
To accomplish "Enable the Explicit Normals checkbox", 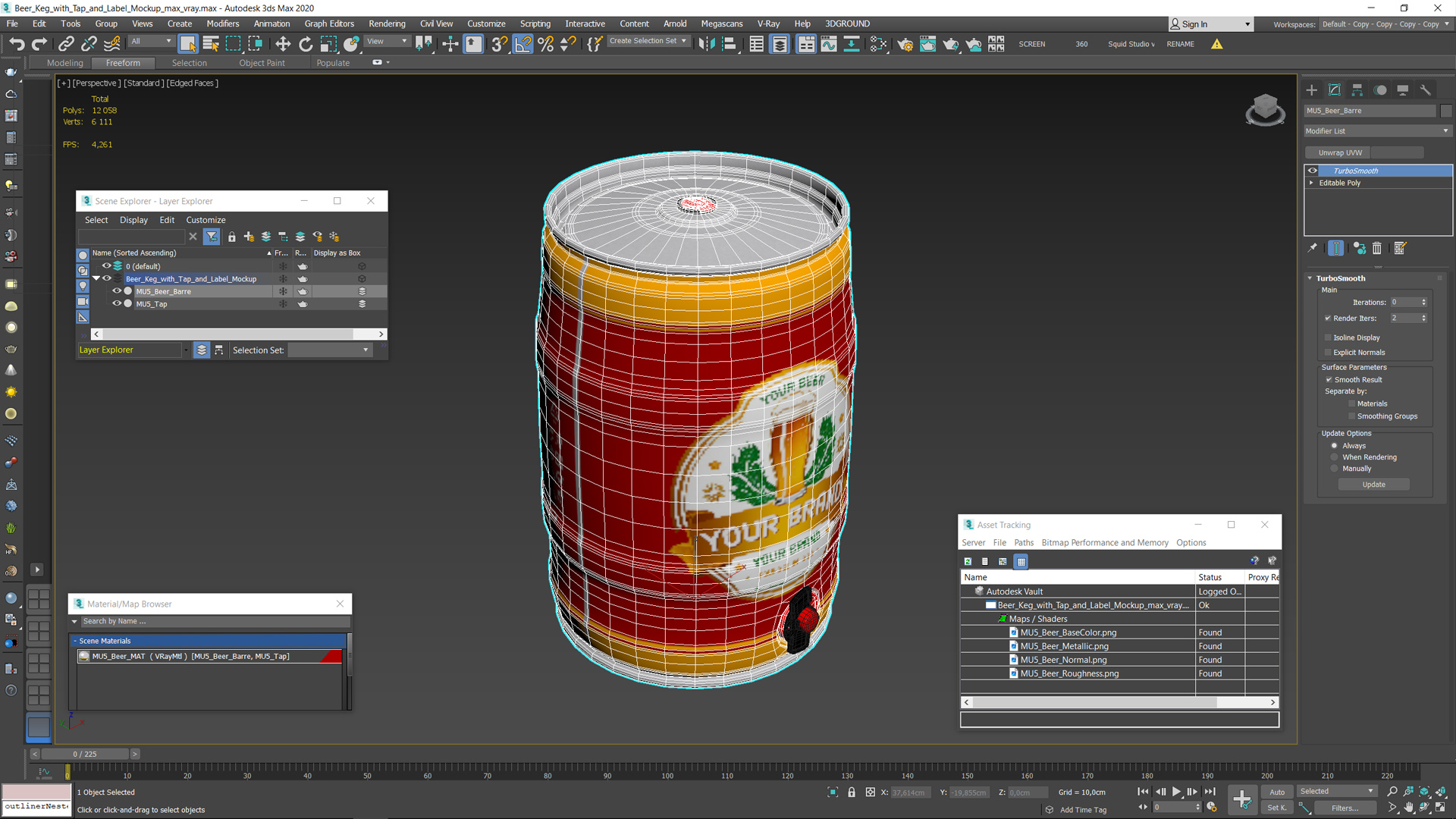I will pos(1328,352).
